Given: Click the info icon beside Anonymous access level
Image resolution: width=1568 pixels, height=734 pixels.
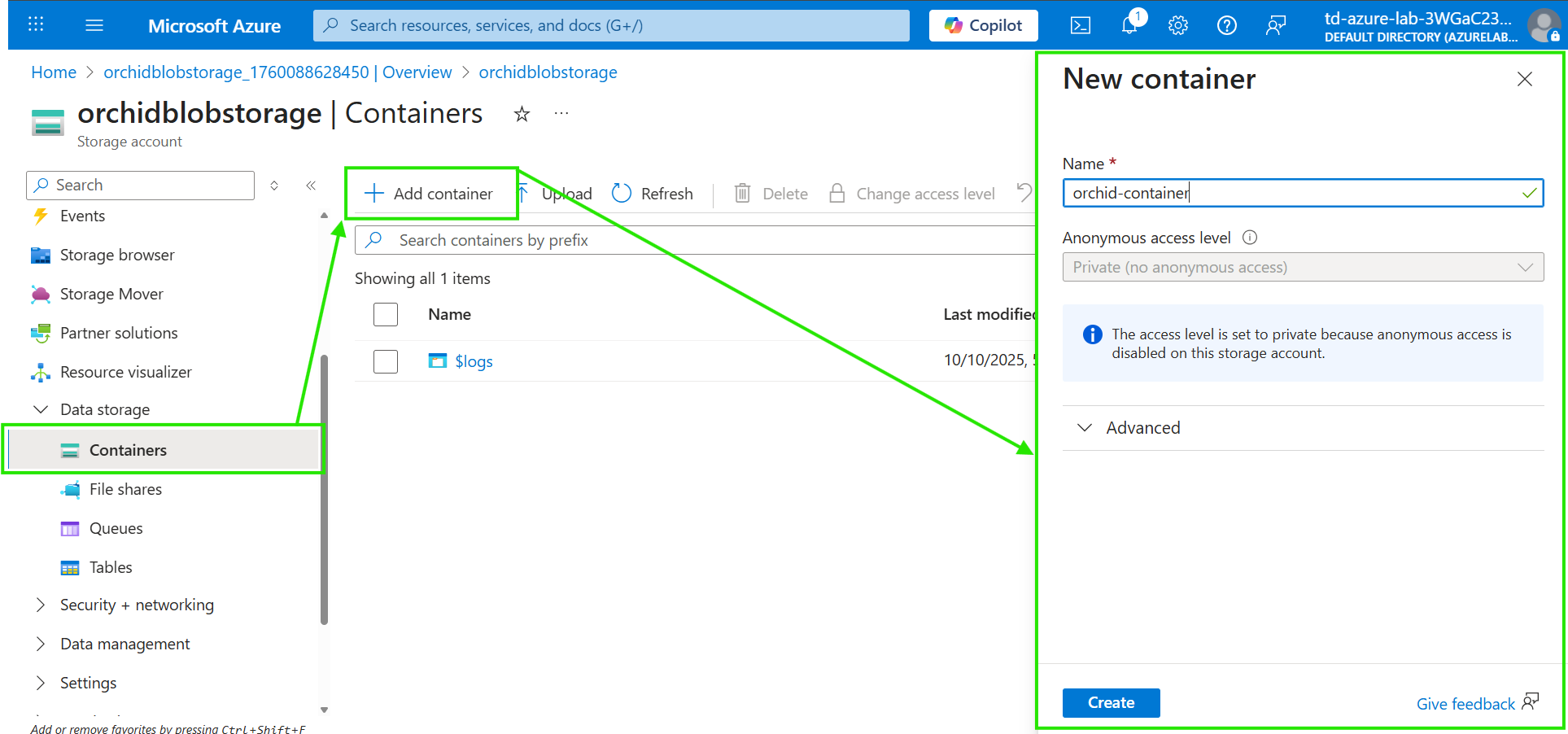Looking at the screenshot, I should coord(1250,238).
